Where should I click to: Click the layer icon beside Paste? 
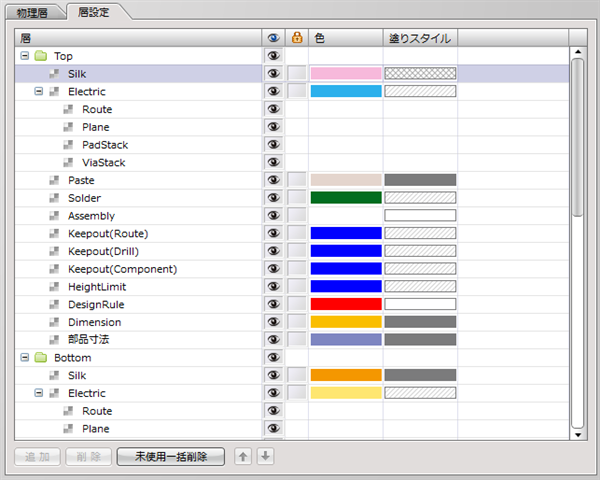click(55, 180)
